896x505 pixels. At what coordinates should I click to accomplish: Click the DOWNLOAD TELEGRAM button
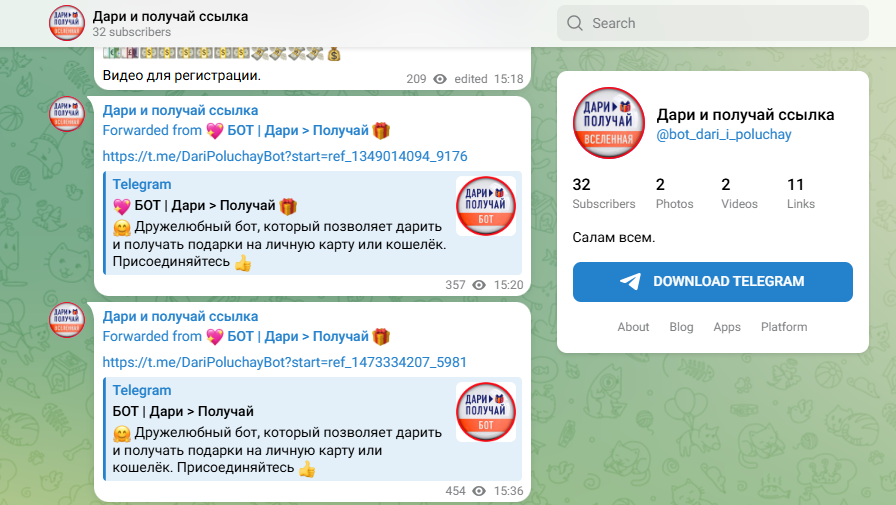(713, 282)
